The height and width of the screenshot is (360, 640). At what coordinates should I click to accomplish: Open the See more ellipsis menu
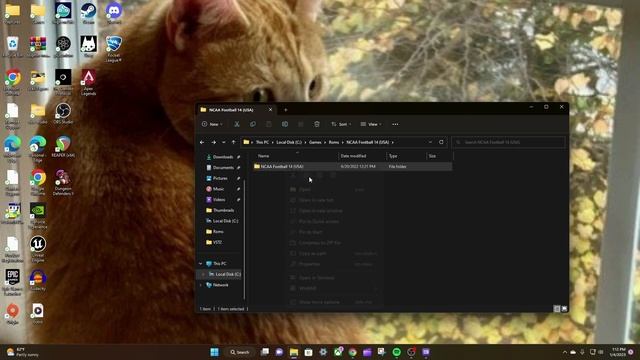pyautogui.click(x=395, y=124)
